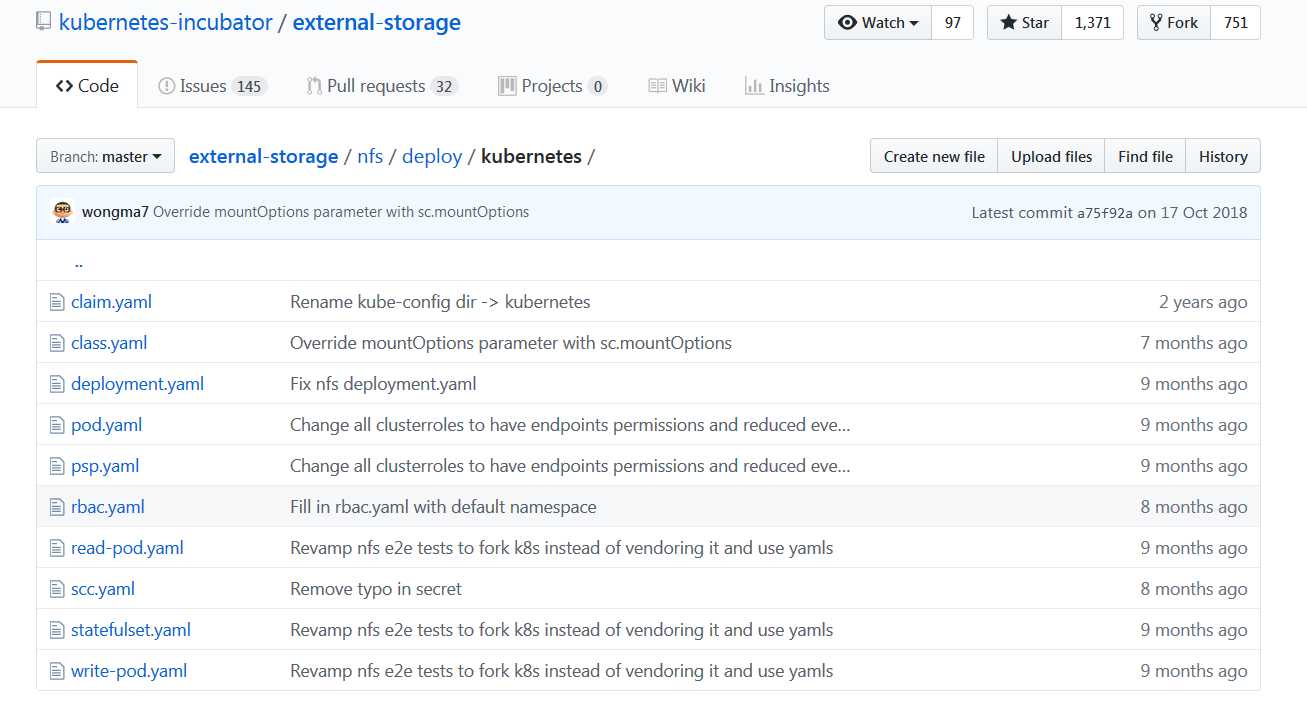Open the 'Fix nfs deployment.yaml' commit message
The image size is (1307, 707).
pos(383,384)
